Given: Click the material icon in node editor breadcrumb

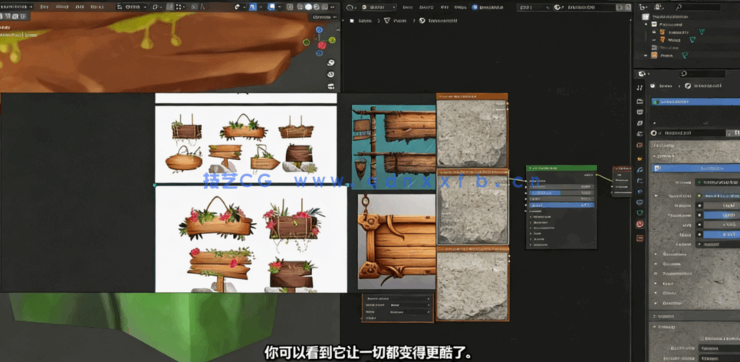Looking at the screenshot, I should click(x=422, y=21).
